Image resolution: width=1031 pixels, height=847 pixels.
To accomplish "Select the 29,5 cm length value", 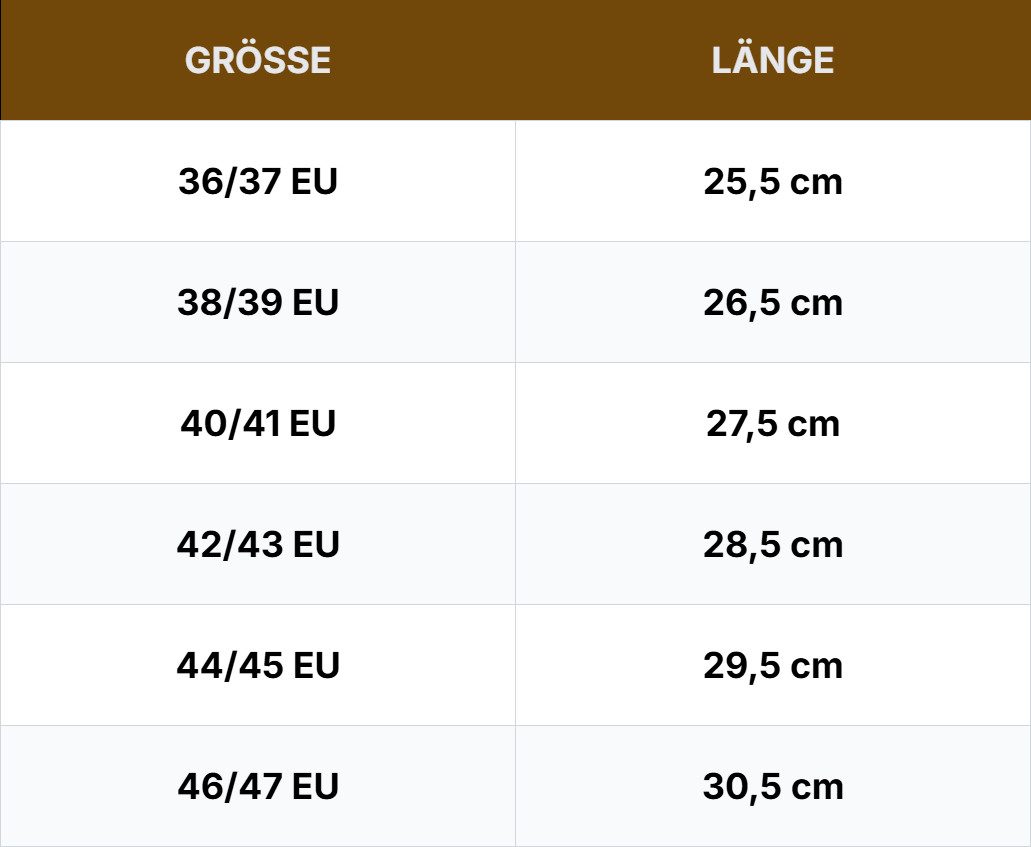I will point(773,666).
